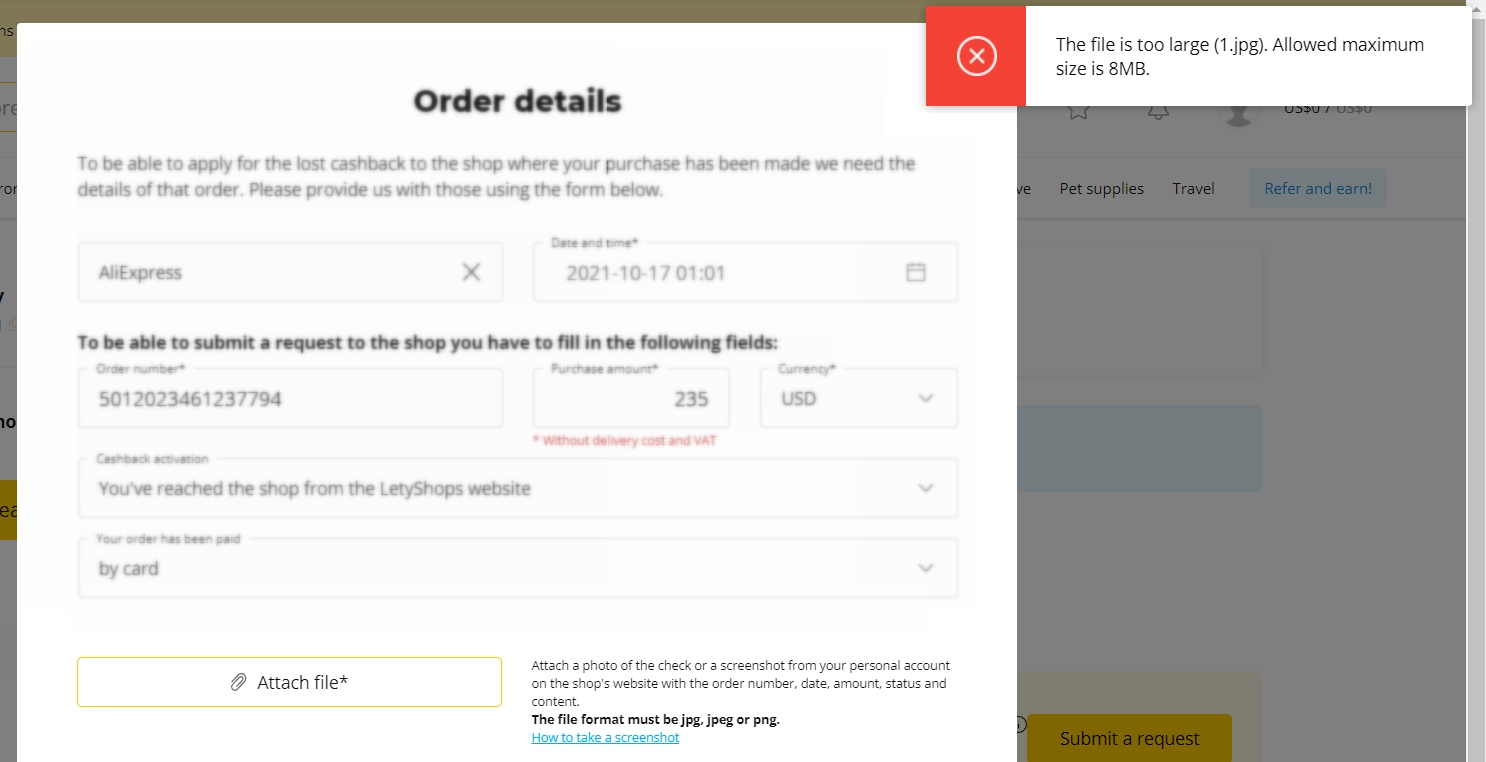
Task: Click the Refer and earn! button
Action: (1317, 188)
